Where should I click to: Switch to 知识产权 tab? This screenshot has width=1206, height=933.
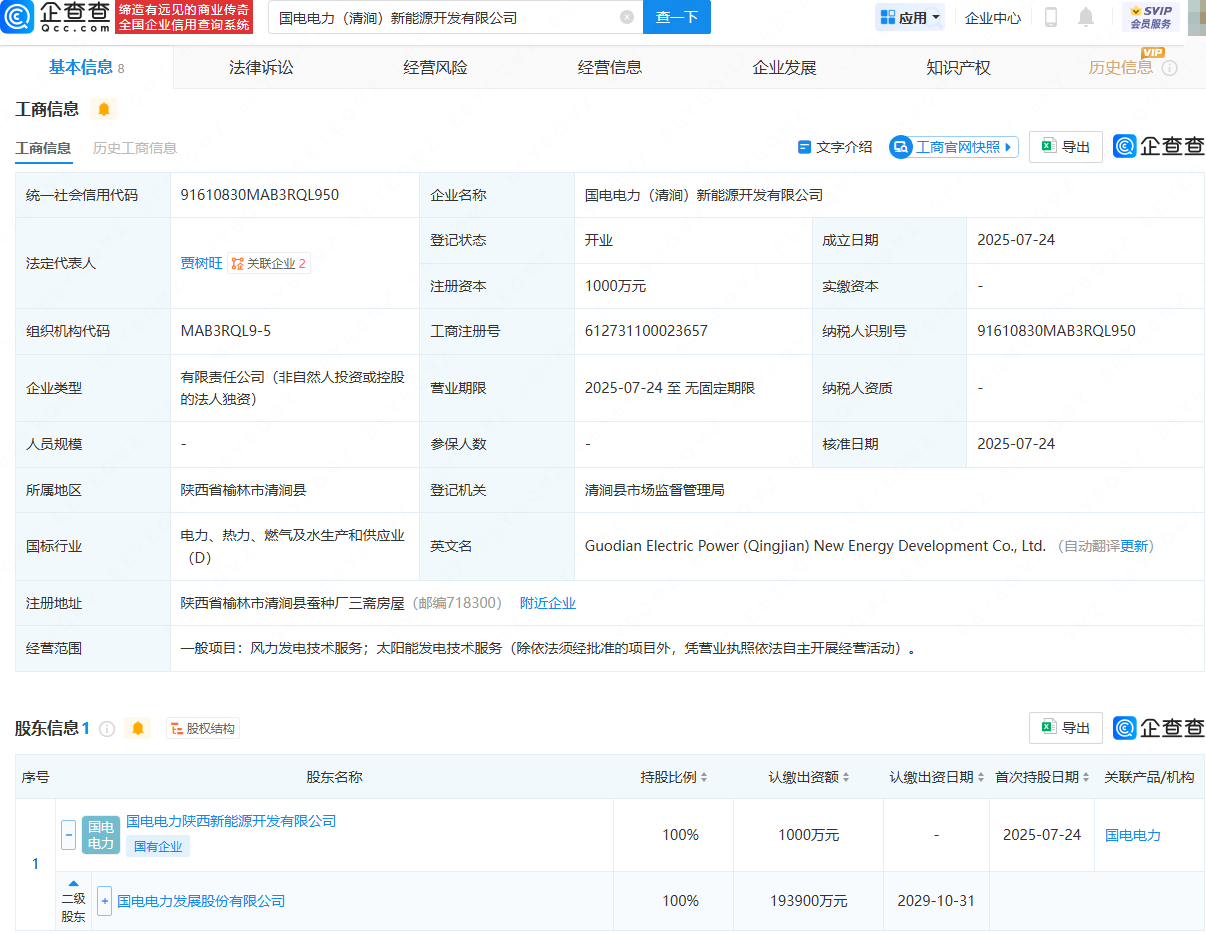click(958, 68)
